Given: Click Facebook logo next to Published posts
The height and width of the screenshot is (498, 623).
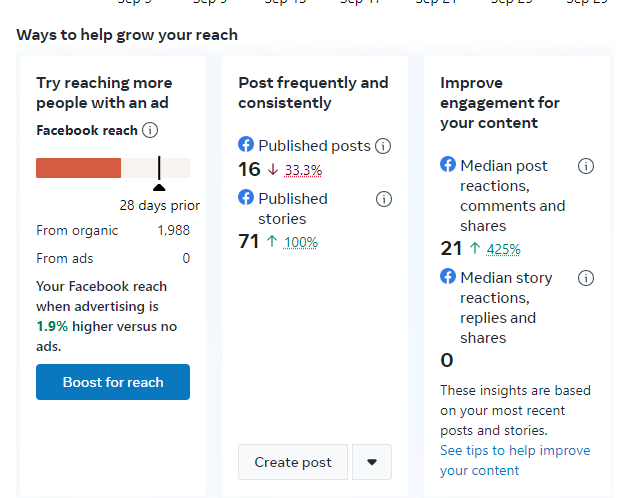Looking at the screenshot, I should [x=246, y=145].
